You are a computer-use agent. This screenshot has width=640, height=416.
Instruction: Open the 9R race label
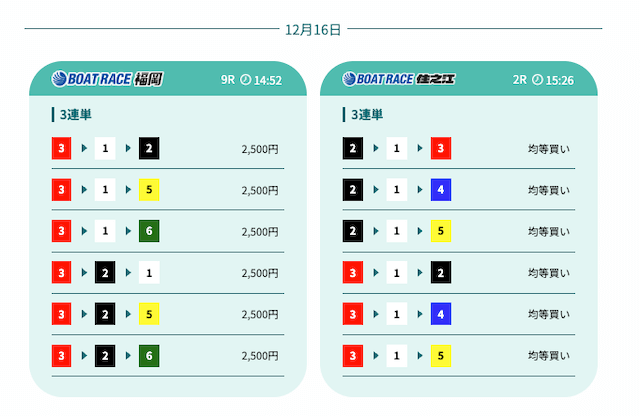coord(227,80)
